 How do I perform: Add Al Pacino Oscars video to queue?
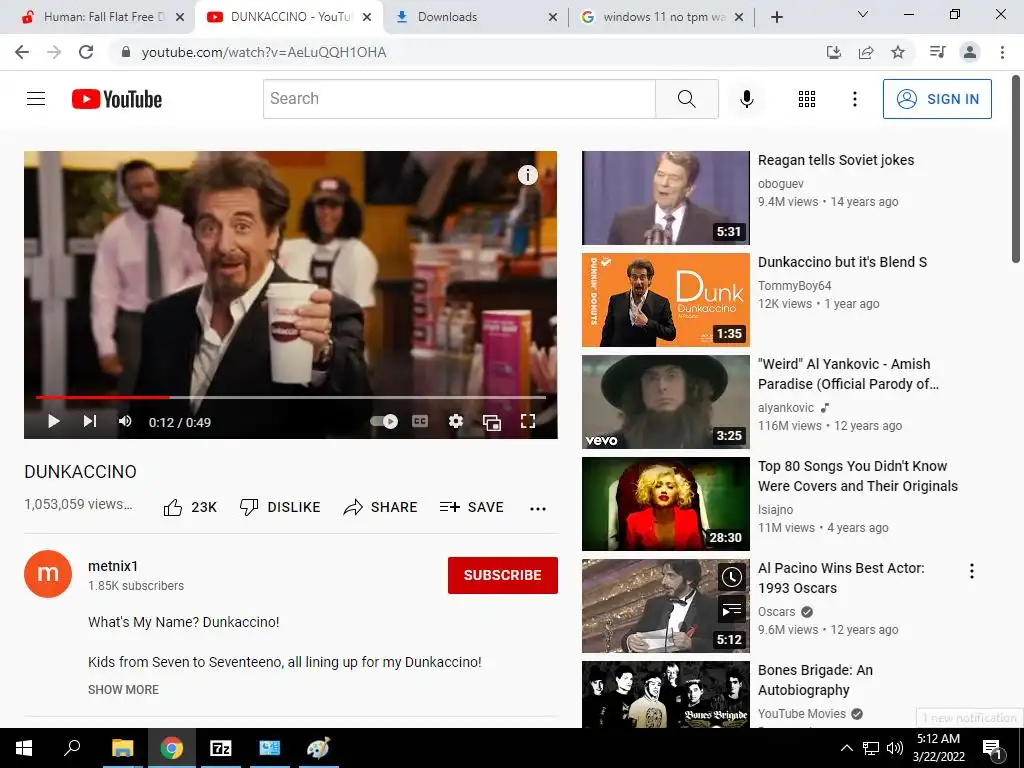pos(731,610)
